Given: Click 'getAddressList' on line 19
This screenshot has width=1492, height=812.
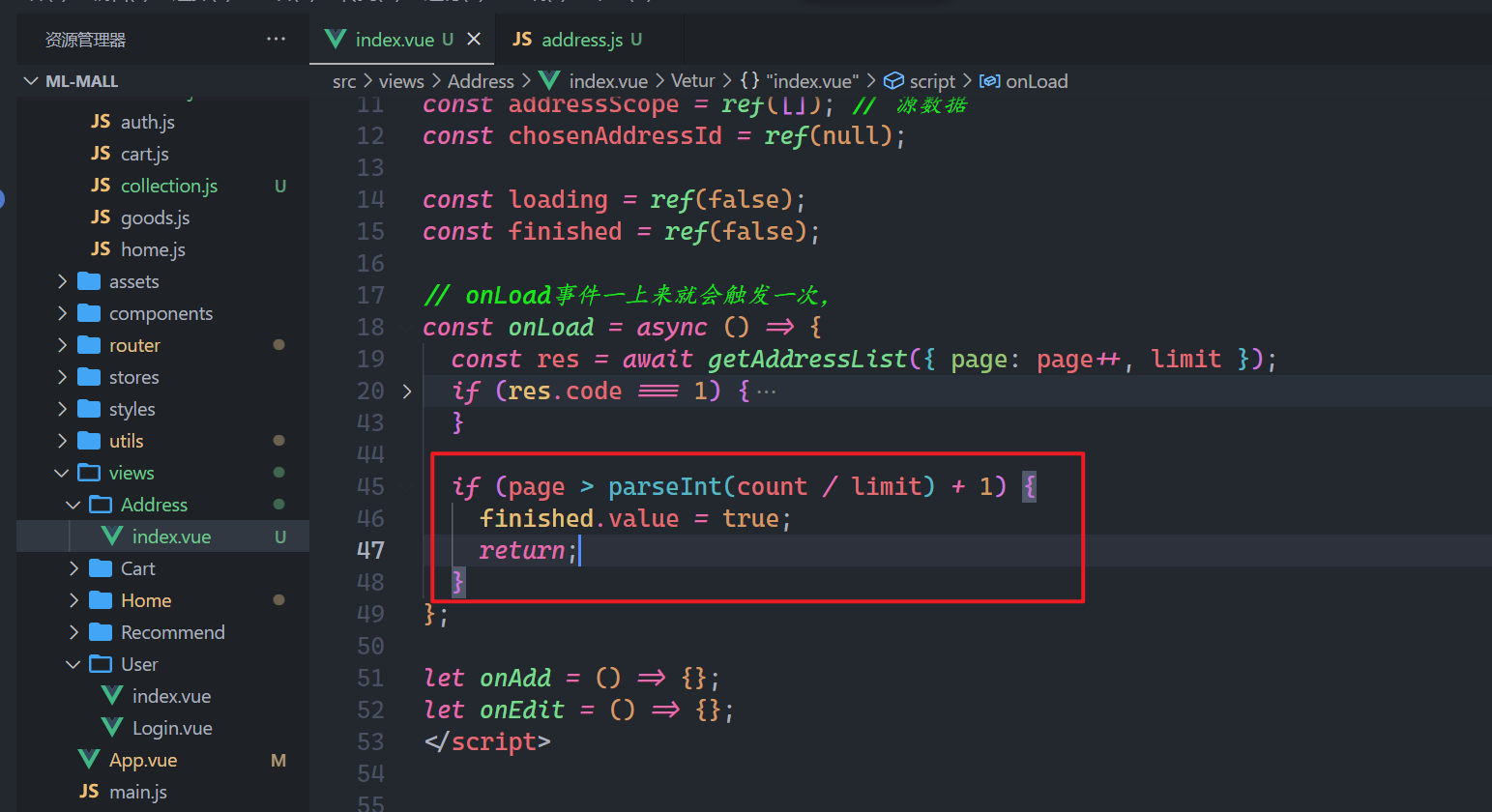Looking at the screenshot, I should pyautogui.click(x=807, y=360).
